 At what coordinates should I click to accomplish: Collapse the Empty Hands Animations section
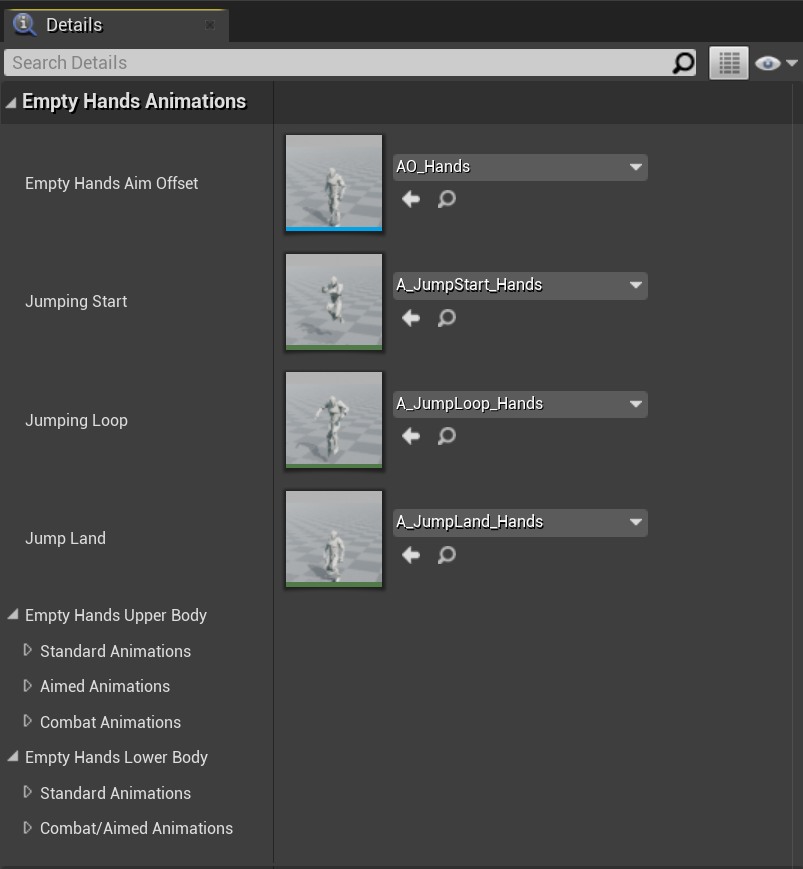point(11,102)
